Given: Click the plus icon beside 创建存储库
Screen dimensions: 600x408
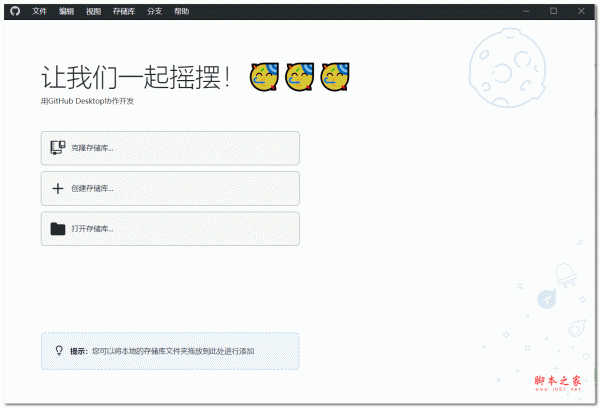Looking at the screenshot, I should pyautogui.click(x=58, y=188).
